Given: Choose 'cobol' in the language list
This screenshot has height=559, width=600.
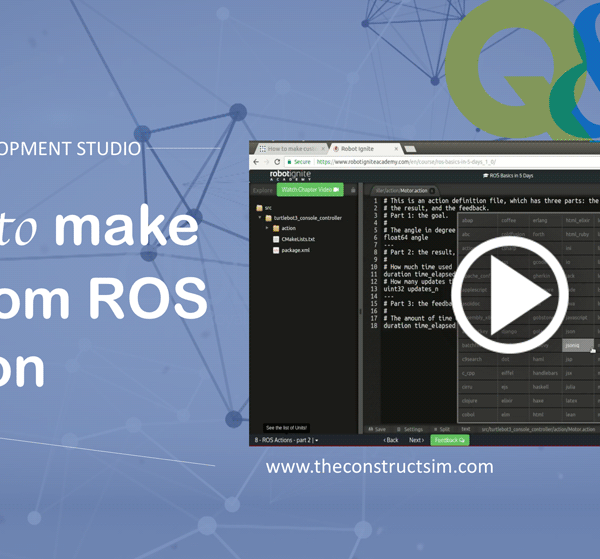Looking at the screenshot, I should (x=468, y=414).
